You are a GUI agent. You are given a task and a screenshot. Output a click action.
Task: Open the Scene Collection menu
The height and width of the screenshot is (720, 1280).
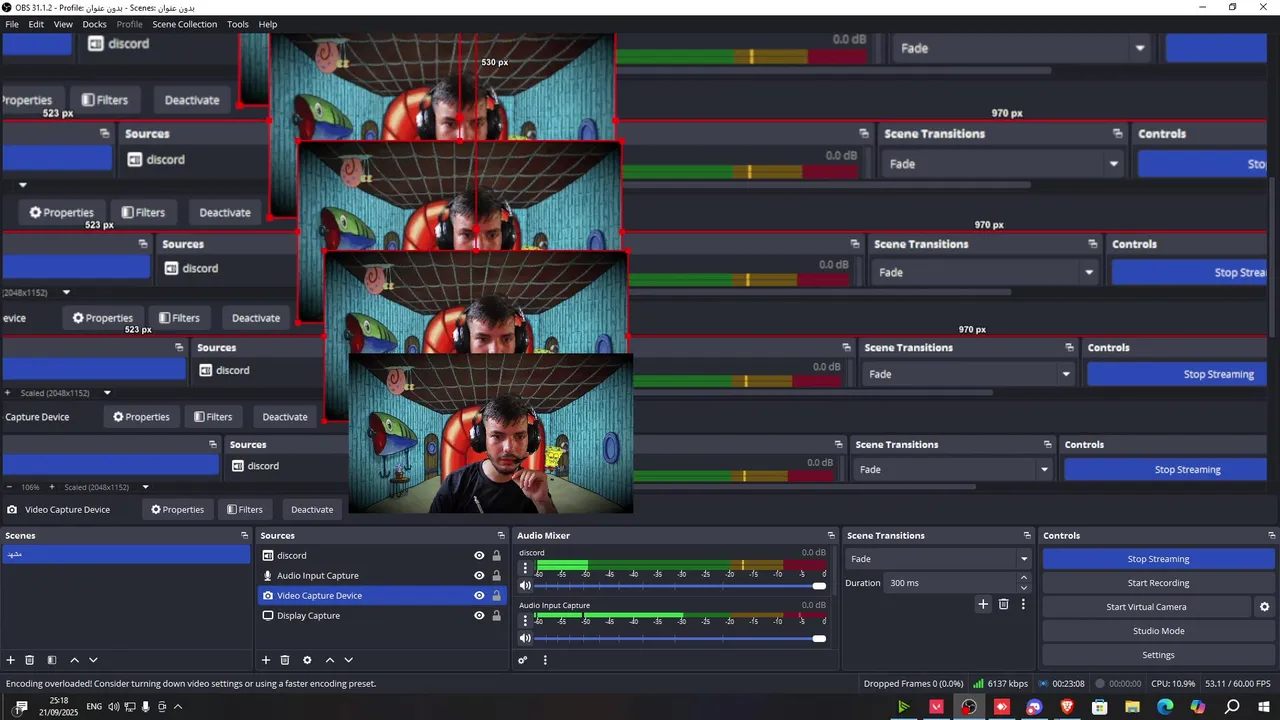point(184,24)
